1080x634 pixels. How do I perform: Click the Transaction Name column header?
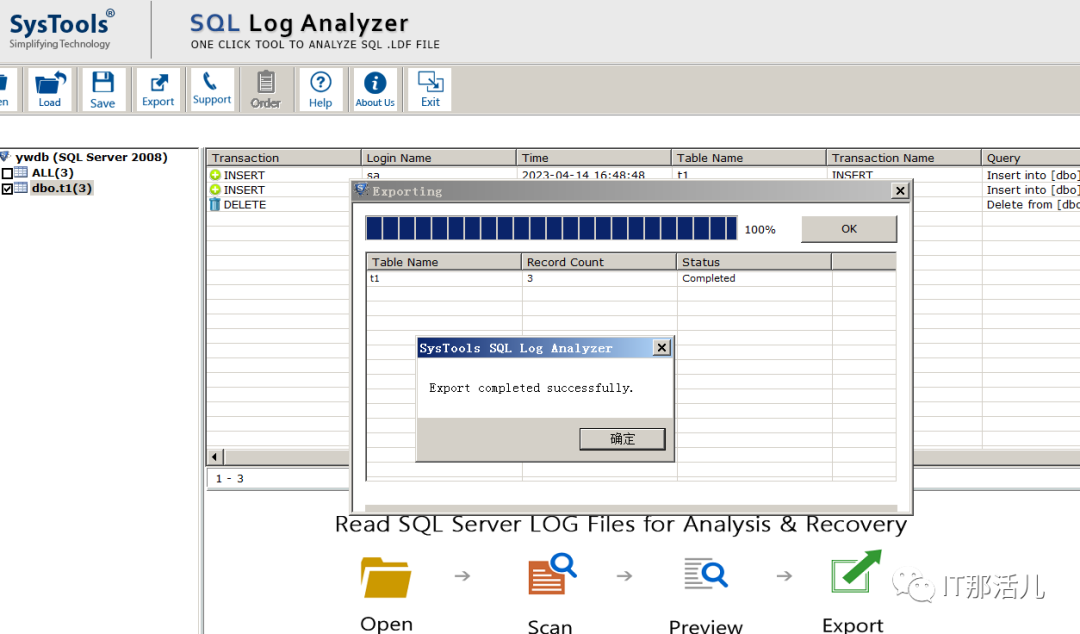(x=904, y=158)
